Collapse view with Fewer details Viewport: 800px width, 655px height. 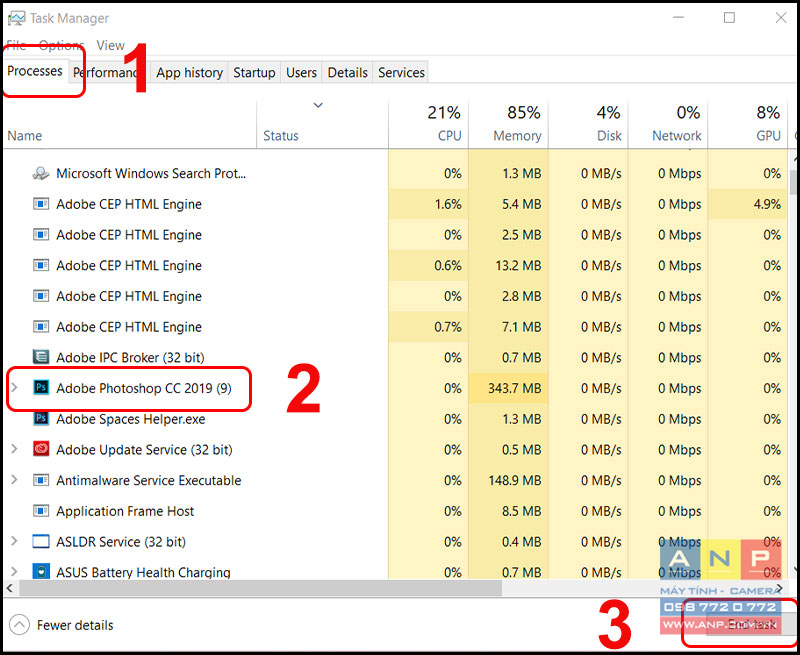coord(61,625)
